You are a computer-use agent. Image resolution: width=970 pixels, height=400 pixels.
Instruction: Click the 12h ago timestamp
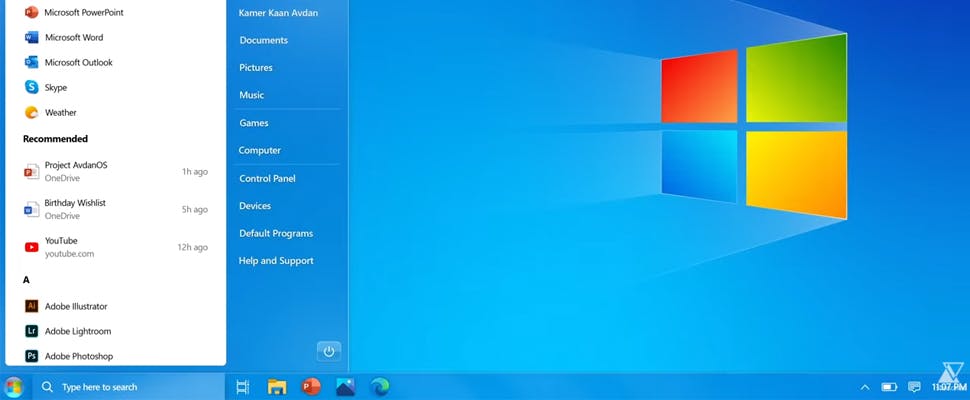click(192, 247)
